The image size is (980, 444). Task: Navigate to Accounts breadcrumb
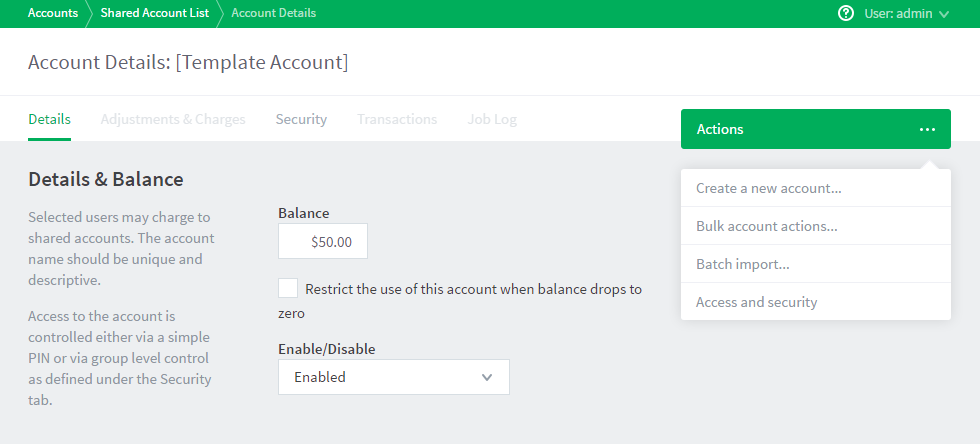tap(52, 13)
